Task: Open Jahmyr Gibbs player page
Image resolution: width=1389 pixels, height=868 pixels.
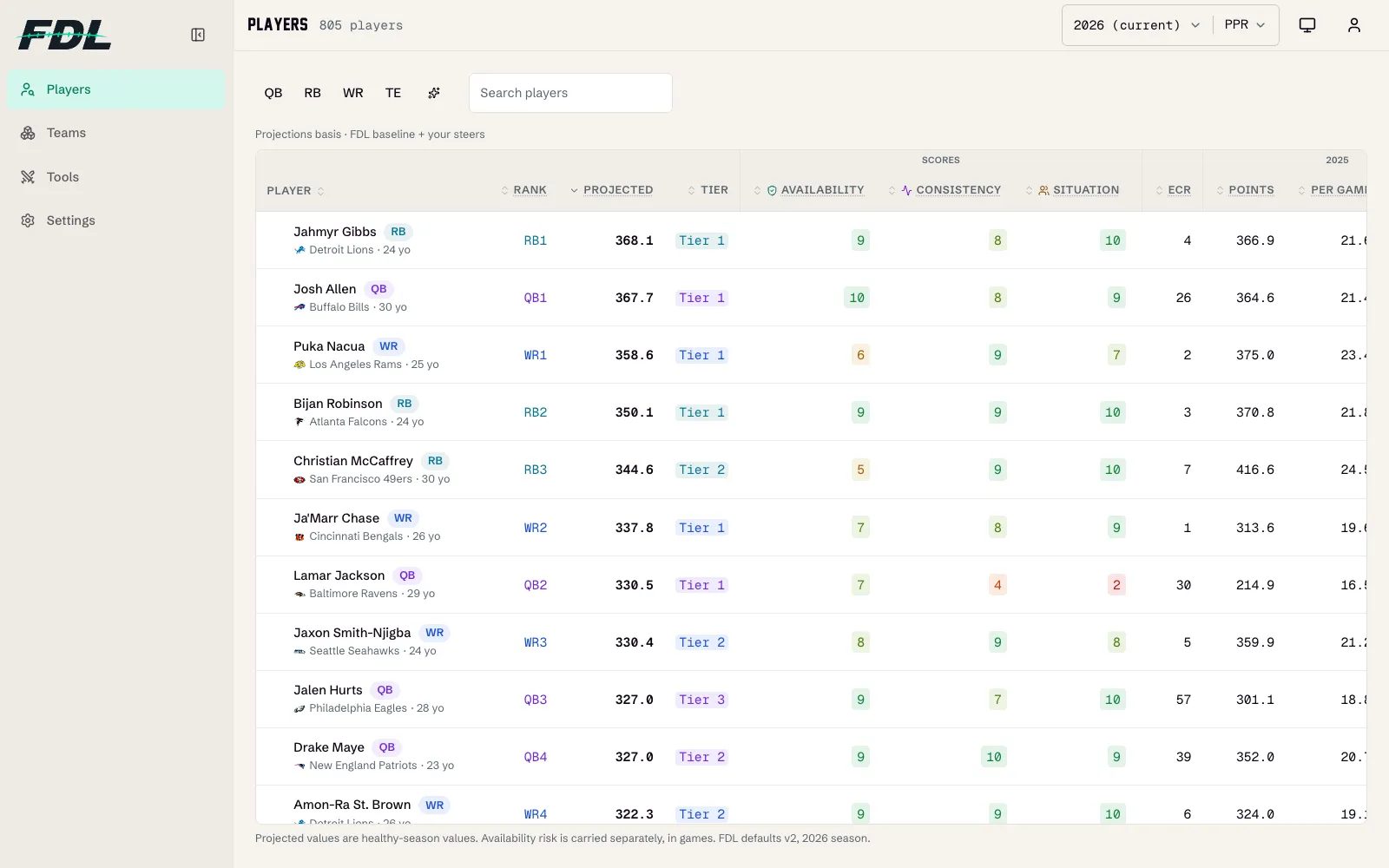Action: tap(334, 232)
